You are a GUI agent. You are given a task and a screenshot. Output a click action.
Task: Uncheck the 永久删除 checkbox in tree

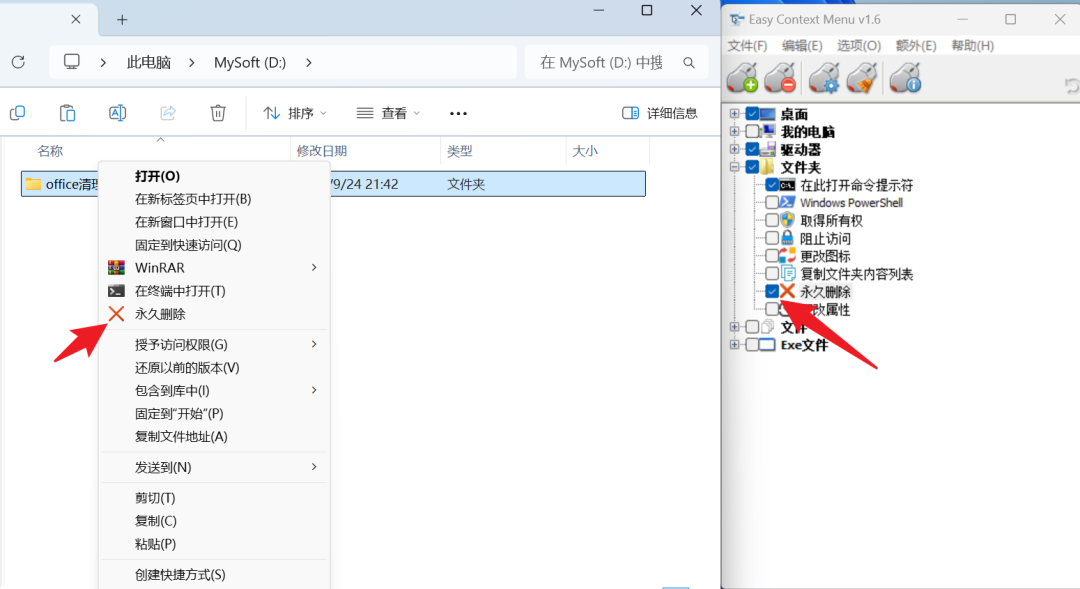click(x=771, y=291)
